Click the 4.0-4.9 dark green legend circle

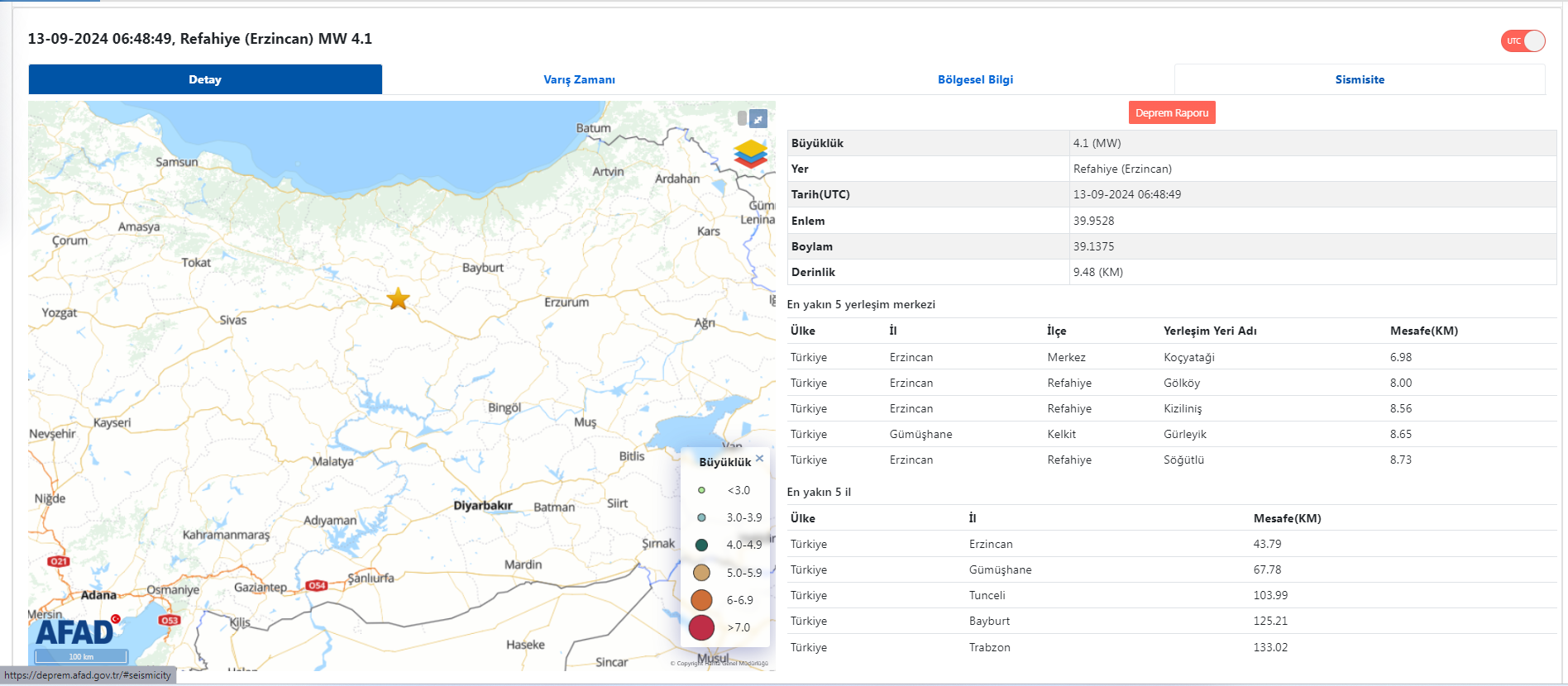(x=701, y=545)
